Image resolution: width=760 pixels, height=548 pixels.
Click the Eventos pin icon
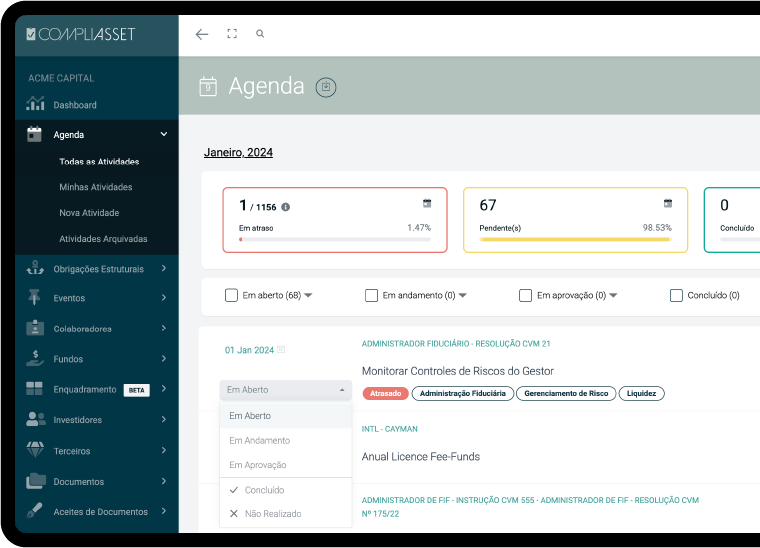click(34, 297)
